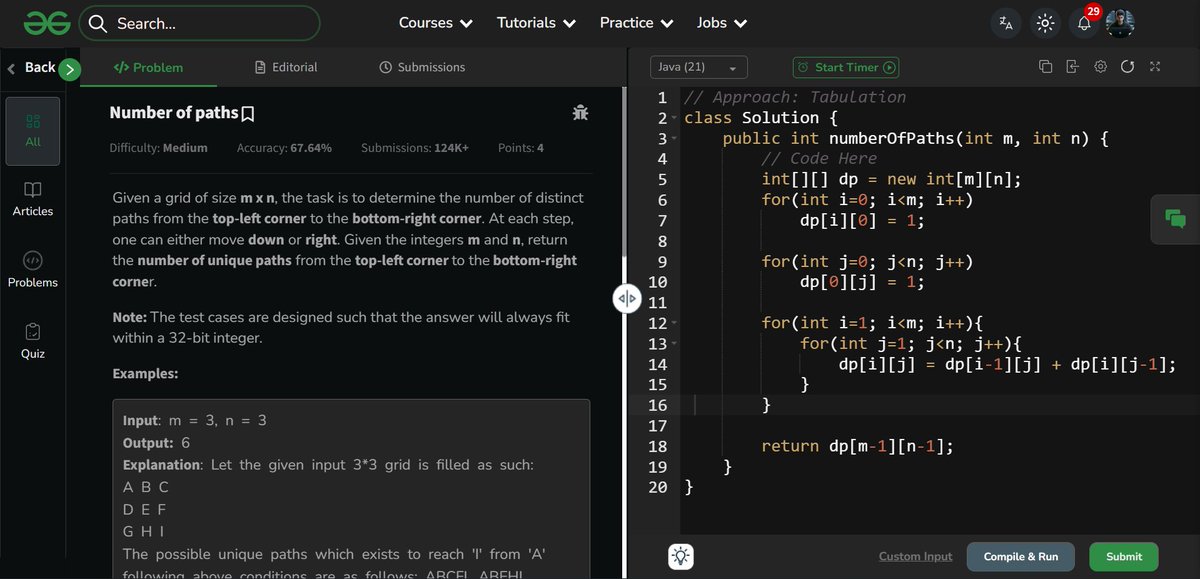Bookmark the Number of paths problem

247,112
